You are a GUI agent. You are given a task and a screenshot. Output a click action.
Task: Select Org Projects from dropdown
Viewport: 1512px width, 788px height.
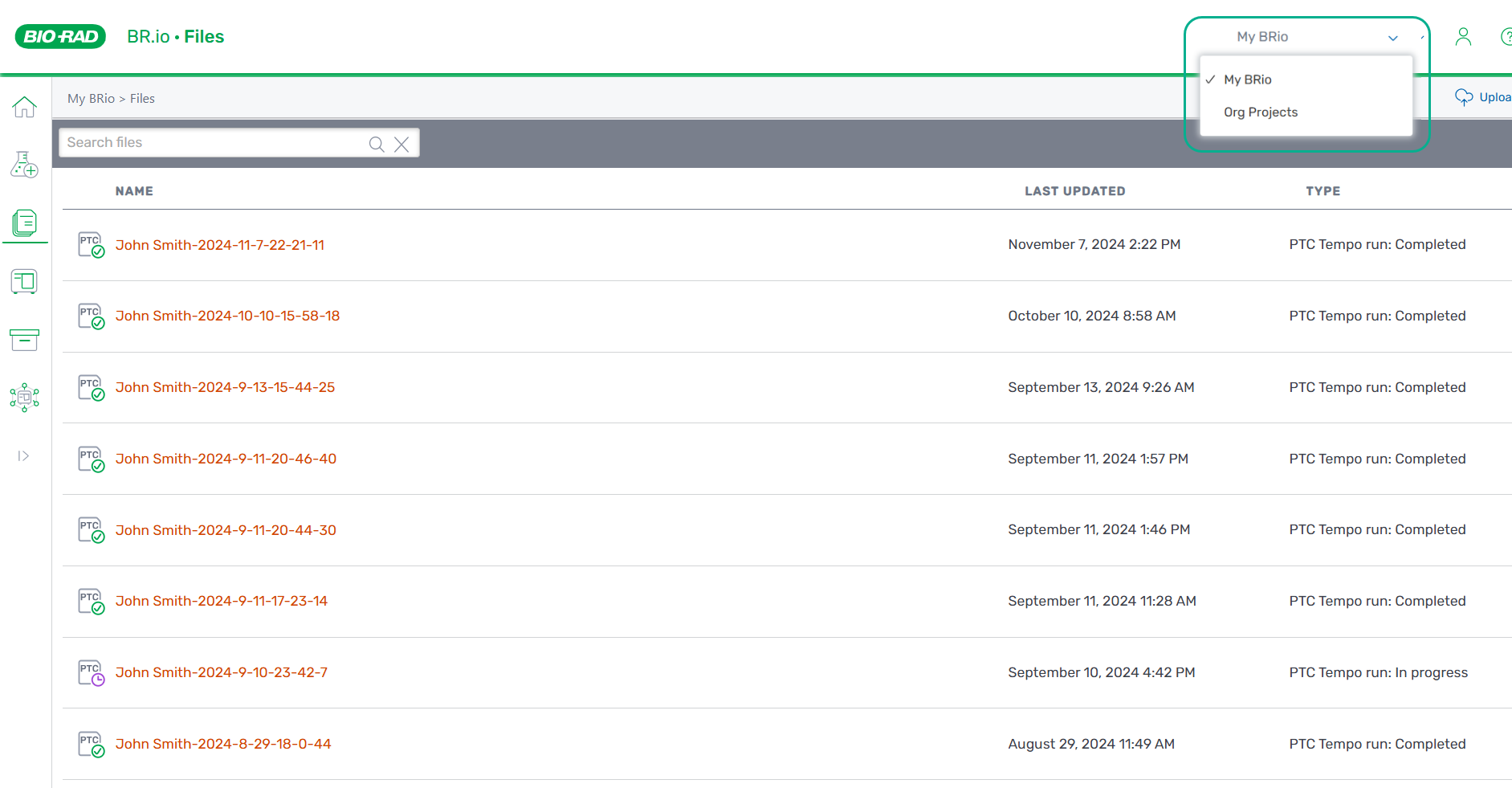pos(1260,112)
